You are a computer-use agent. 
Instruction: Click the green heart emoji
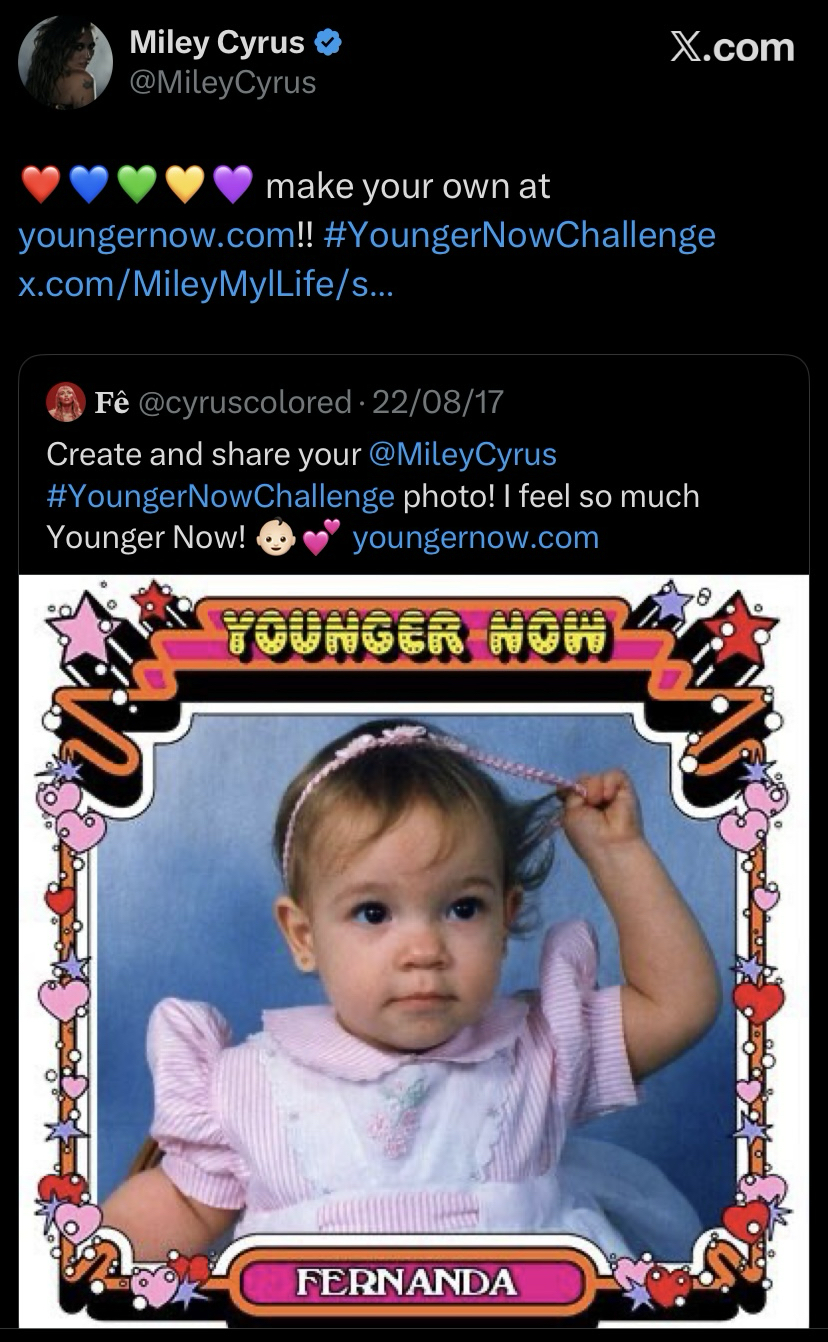pyautogui.click(x=137, y=186)
